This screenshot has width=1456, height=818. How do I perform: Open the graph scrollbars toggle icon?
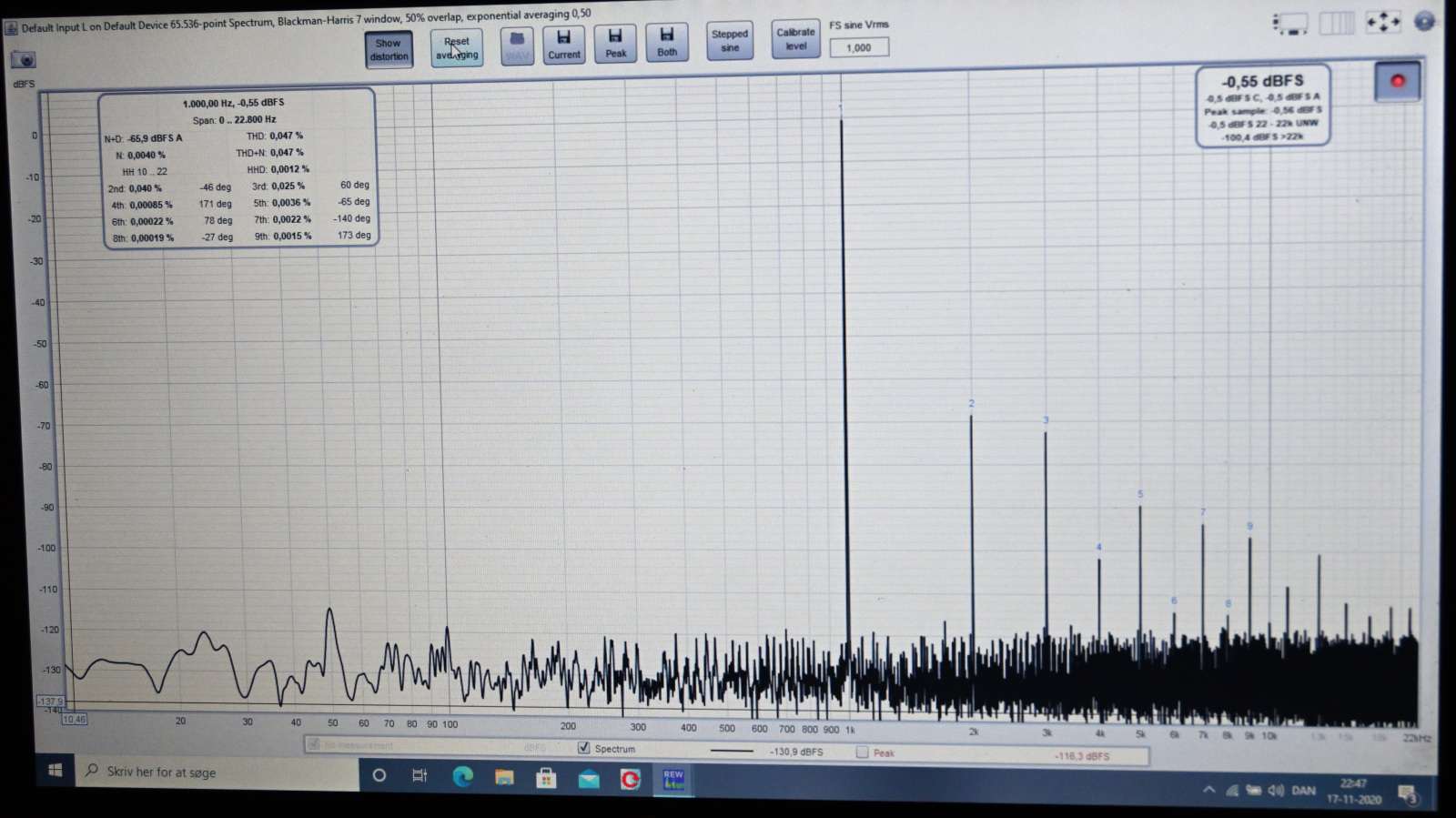coord(1290,24)
